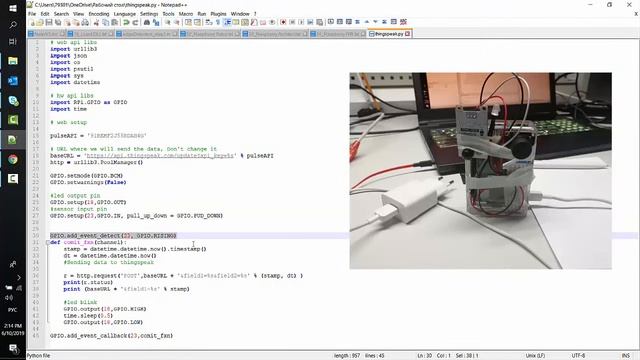Undo the last edit with the green arrow
The image size is (640, 360).
pos(126,22)
